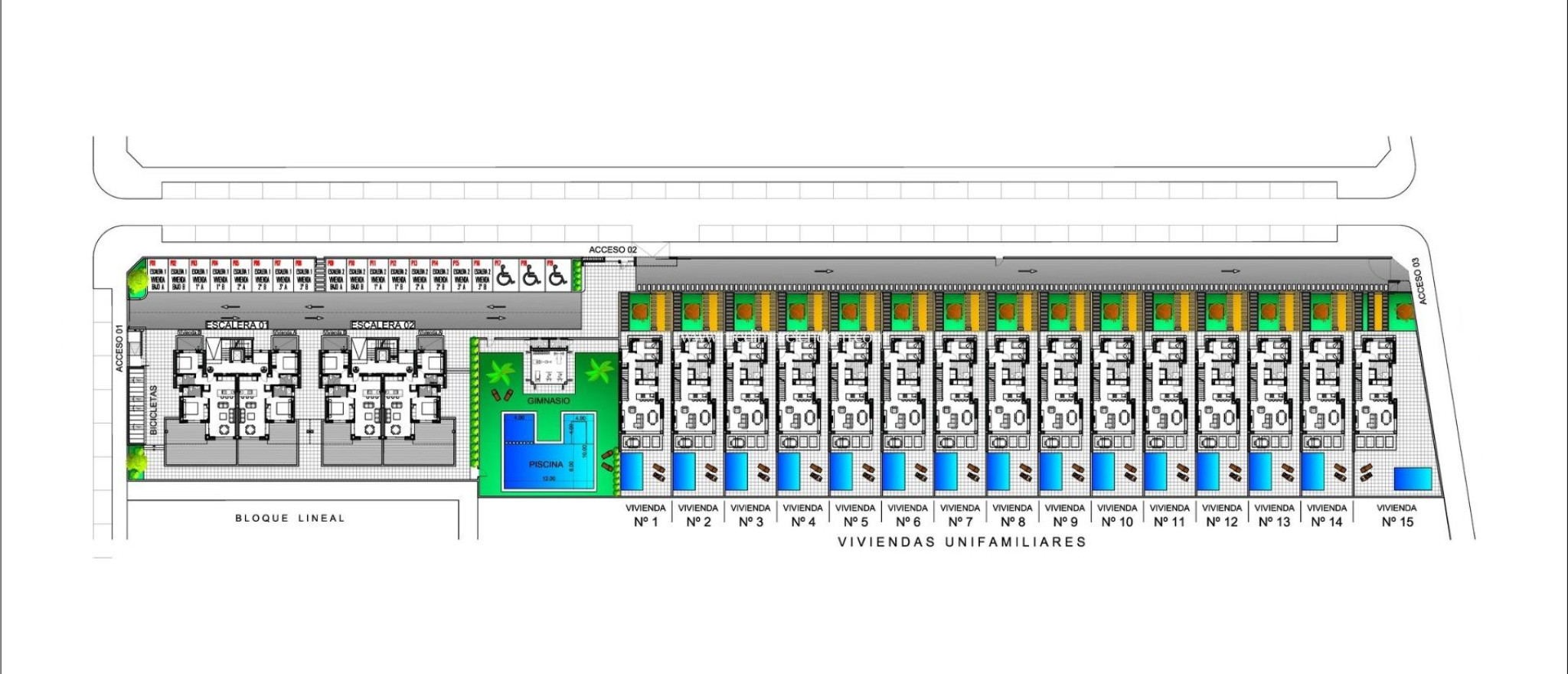Select the ESCALERA 01 label

click(x=237, y=326)
